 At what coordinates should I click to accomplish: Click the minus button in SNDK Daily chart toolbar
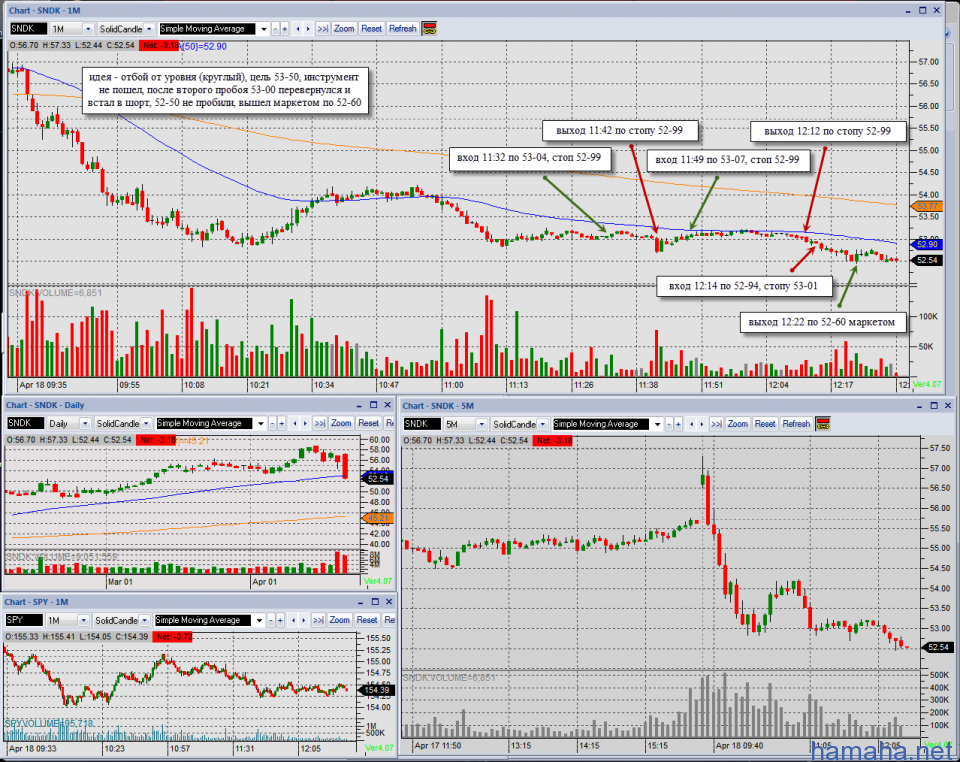272,424
